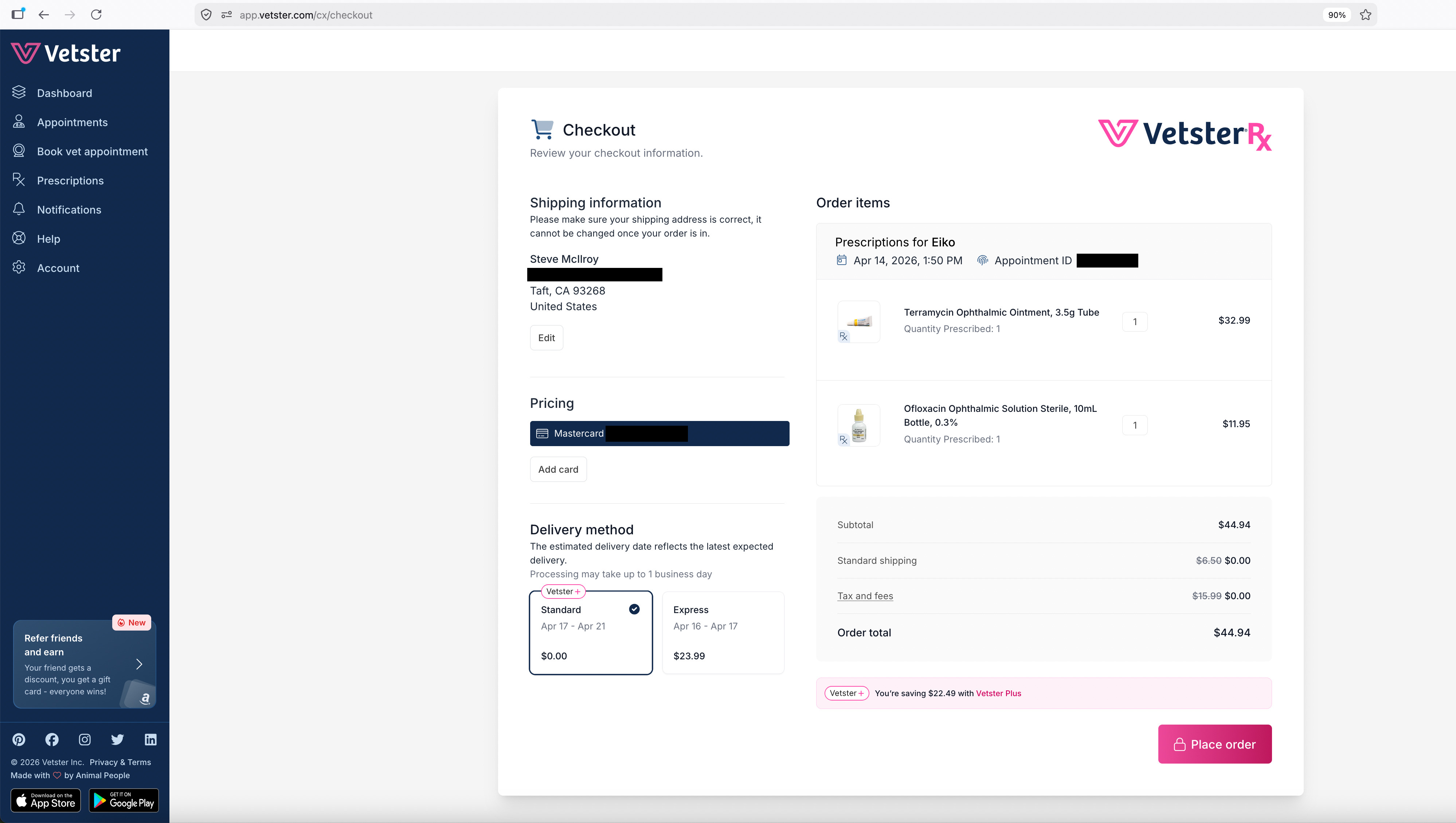Open Vetster's Instagram icon
The height and width of the screenshot is (823, 1456).
(85, 739)
